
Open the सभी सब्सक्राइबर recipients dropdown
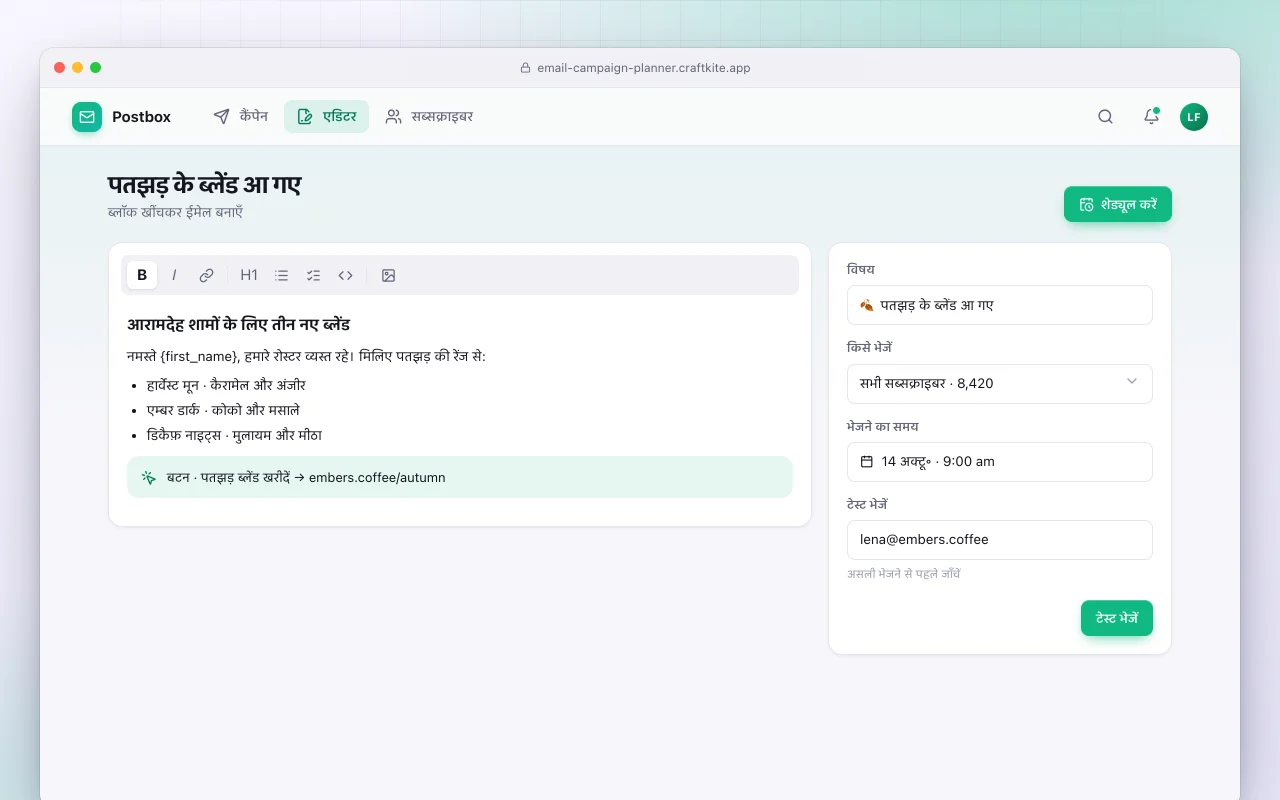click(x=1000, y=383)
